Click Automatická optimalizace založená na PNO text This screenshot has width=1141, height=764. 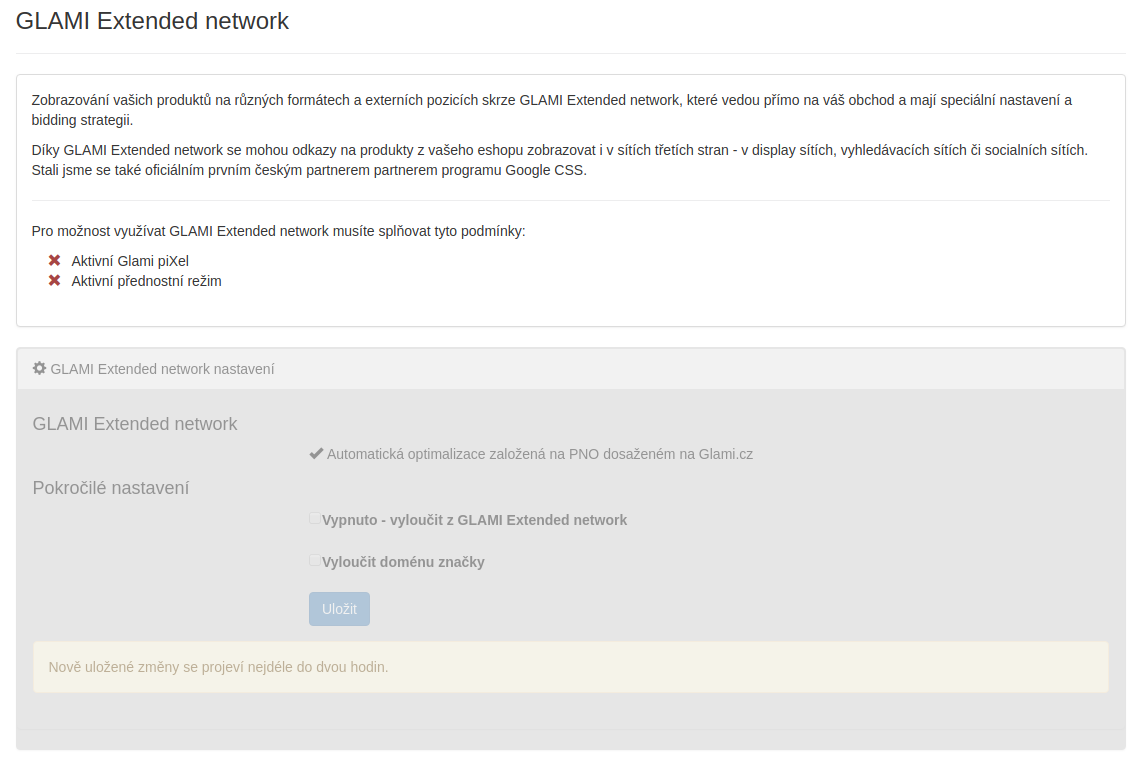[540, 455]
